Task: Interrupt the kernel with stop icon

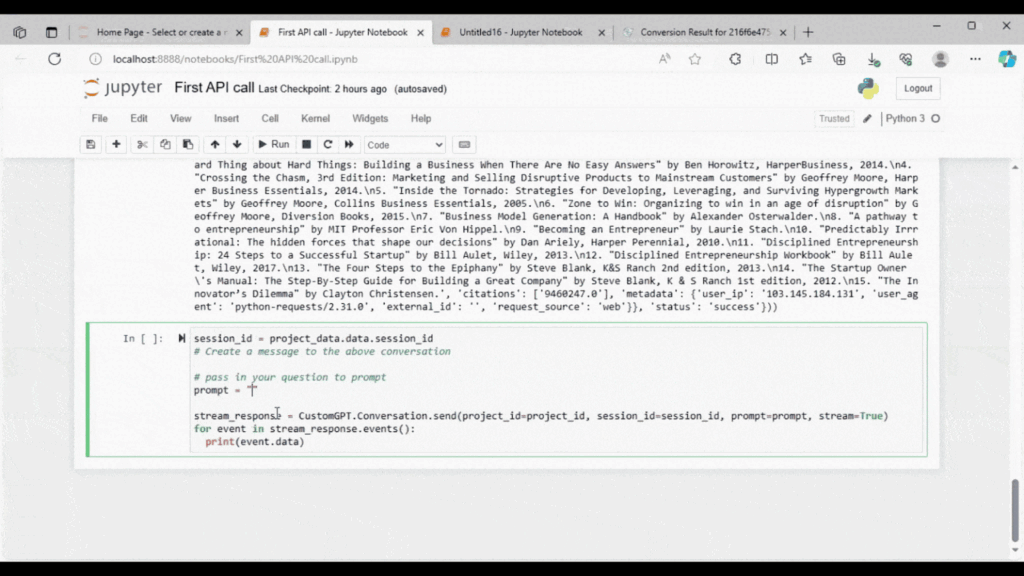Action: click(x=307, y=145)
